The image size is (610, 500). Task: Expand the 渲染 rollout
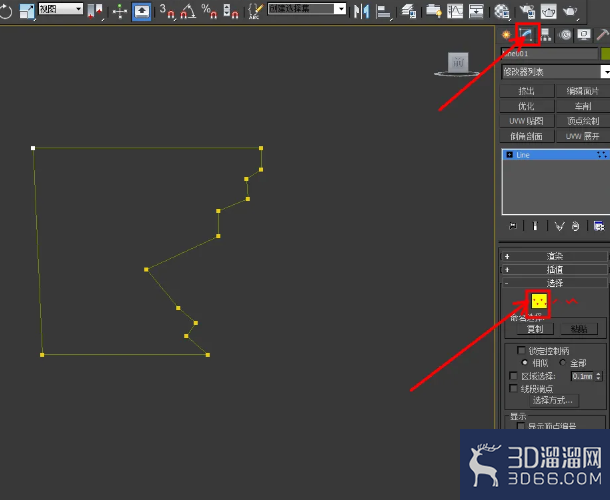555,256
